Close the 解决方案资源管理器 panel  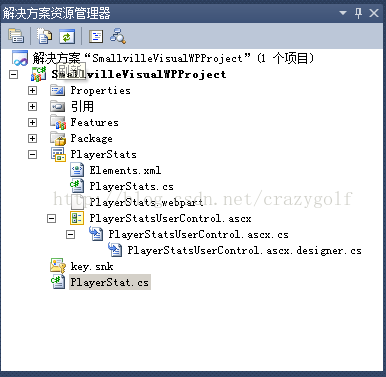374,13
